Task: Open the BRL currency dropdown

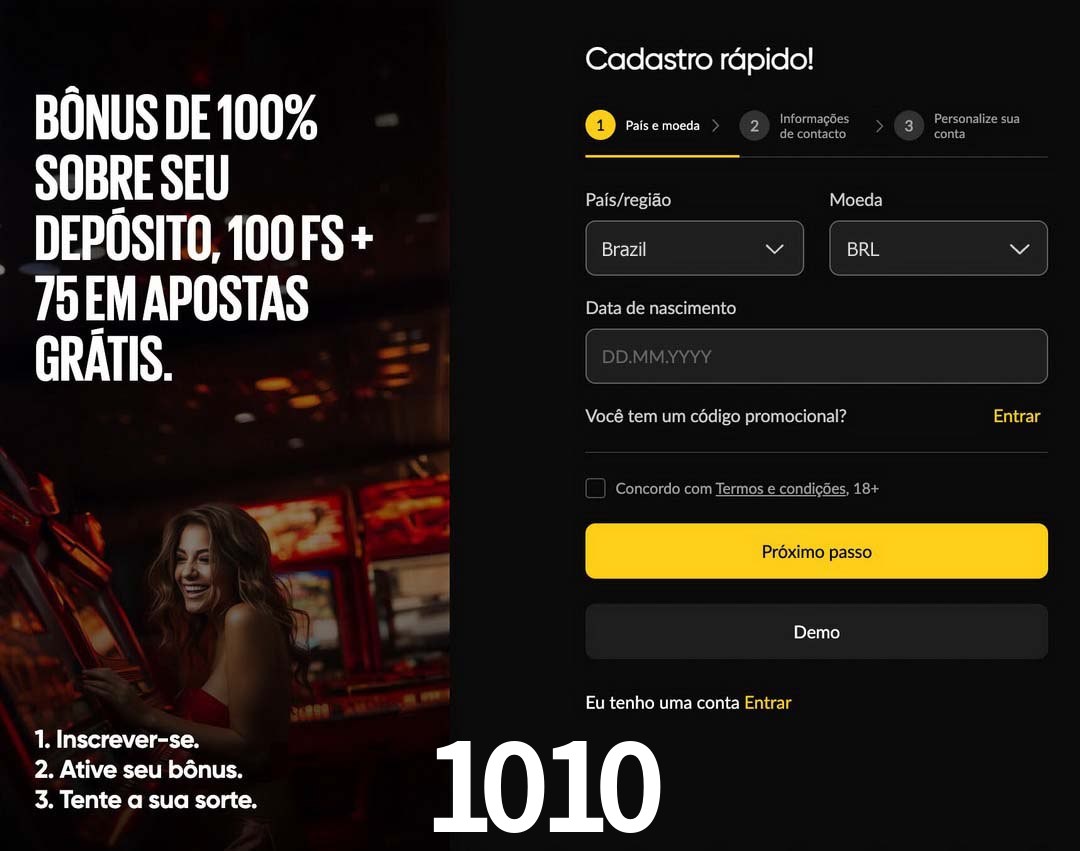Action: pos(938,249)
